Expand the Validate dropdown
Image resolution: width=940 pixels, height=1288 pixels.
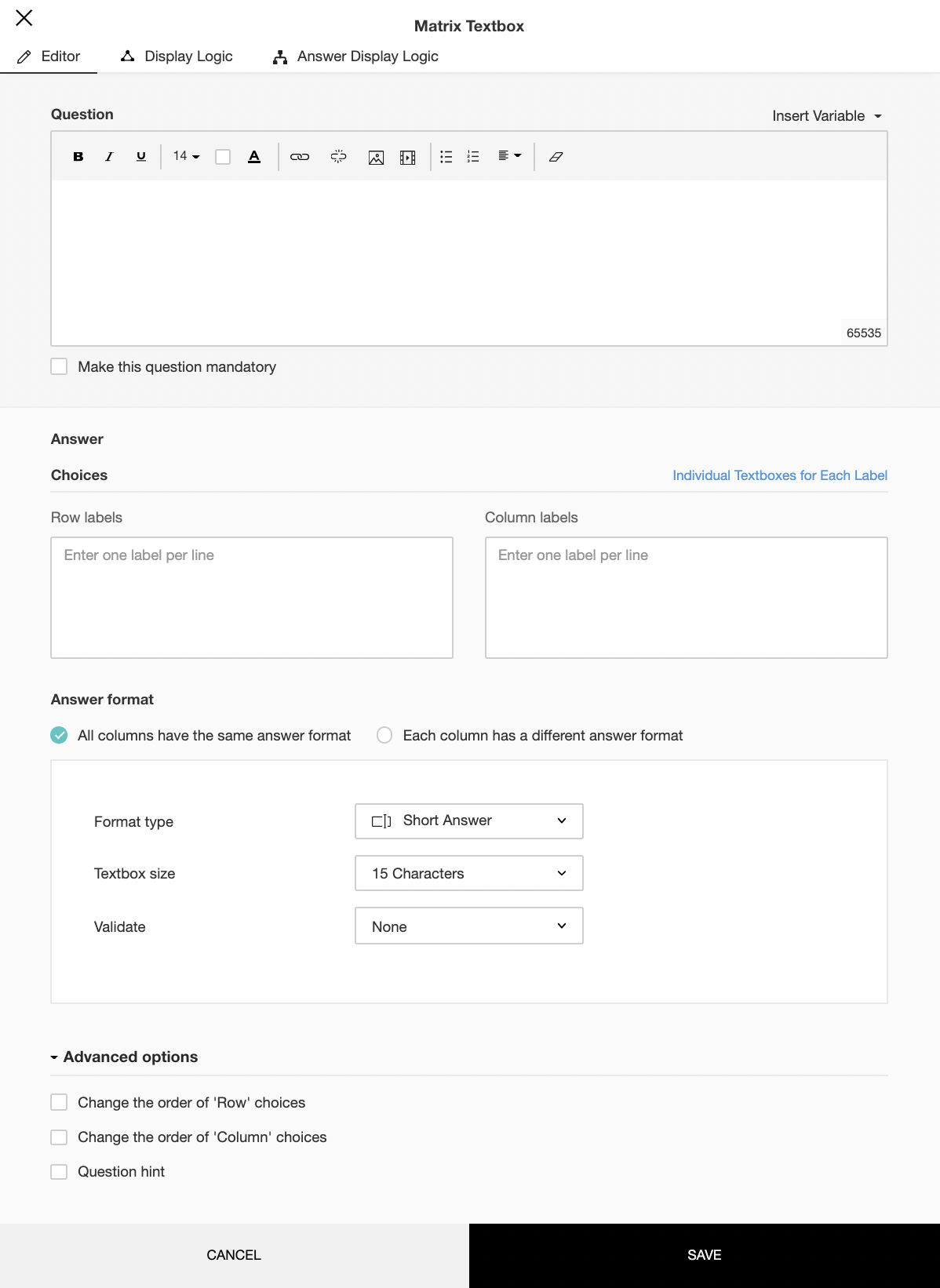tap(468, 926)
